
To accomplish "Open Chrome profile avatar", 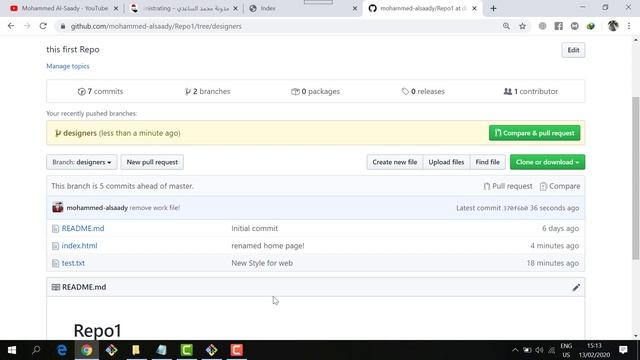I will tap(613, 26).
